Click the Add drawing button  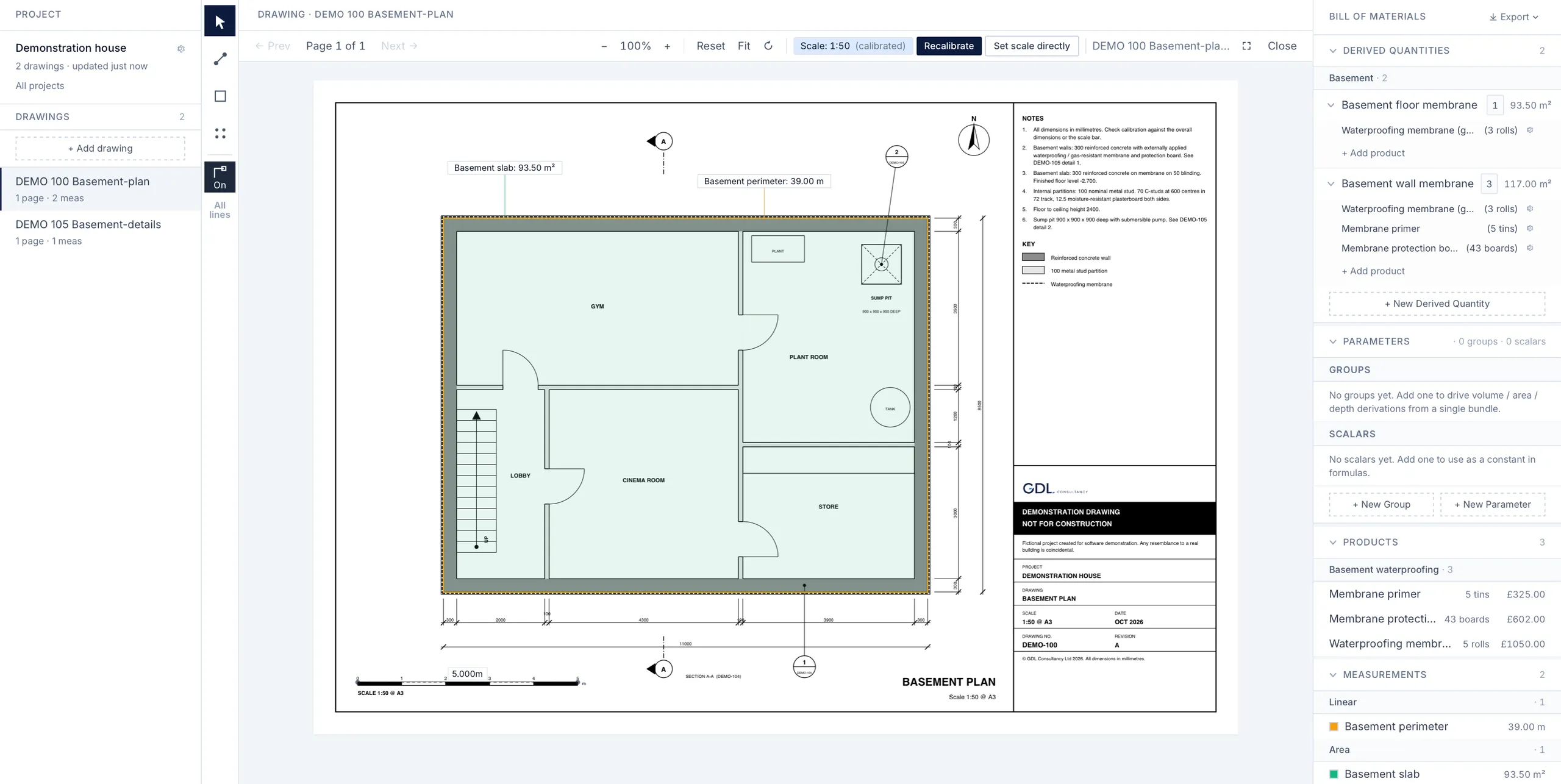(x=100, y=148)
